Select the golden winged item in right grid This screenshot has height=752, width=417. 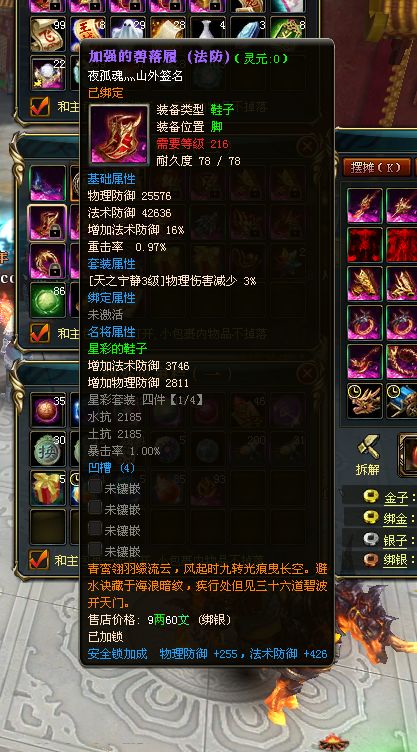(365, 283)
